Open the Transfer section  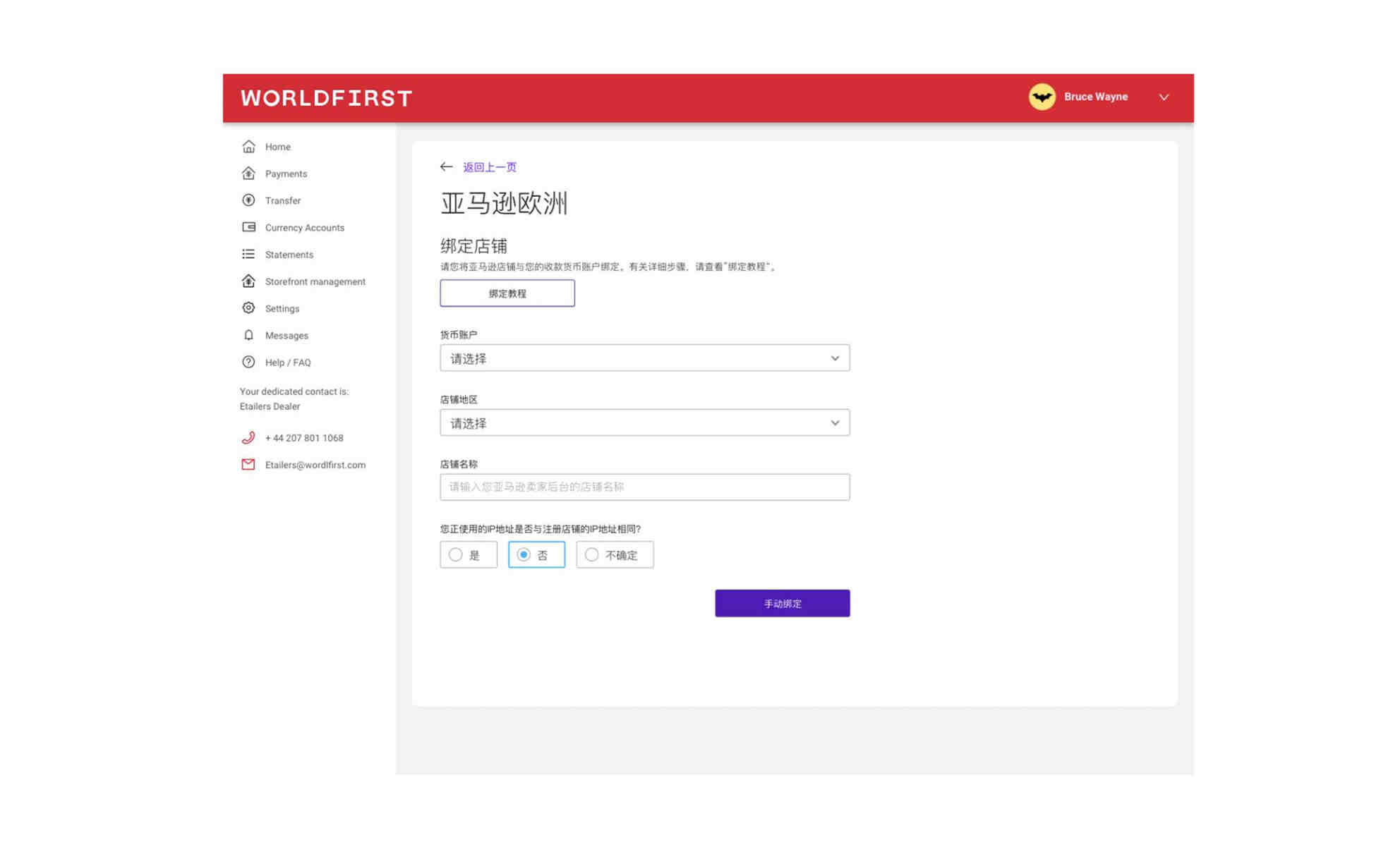point(282,200)
